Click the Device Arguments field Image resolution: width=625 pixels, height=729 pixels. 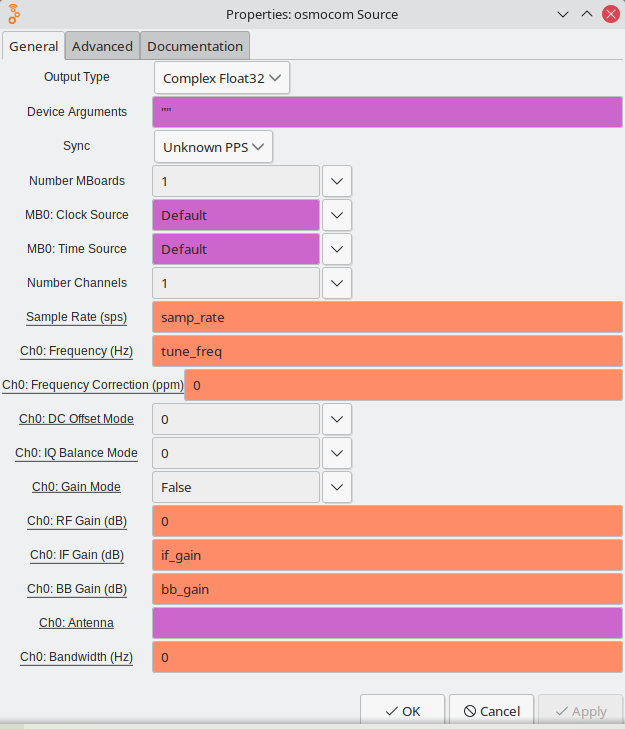pyautogui.click(x=387, y=112)
